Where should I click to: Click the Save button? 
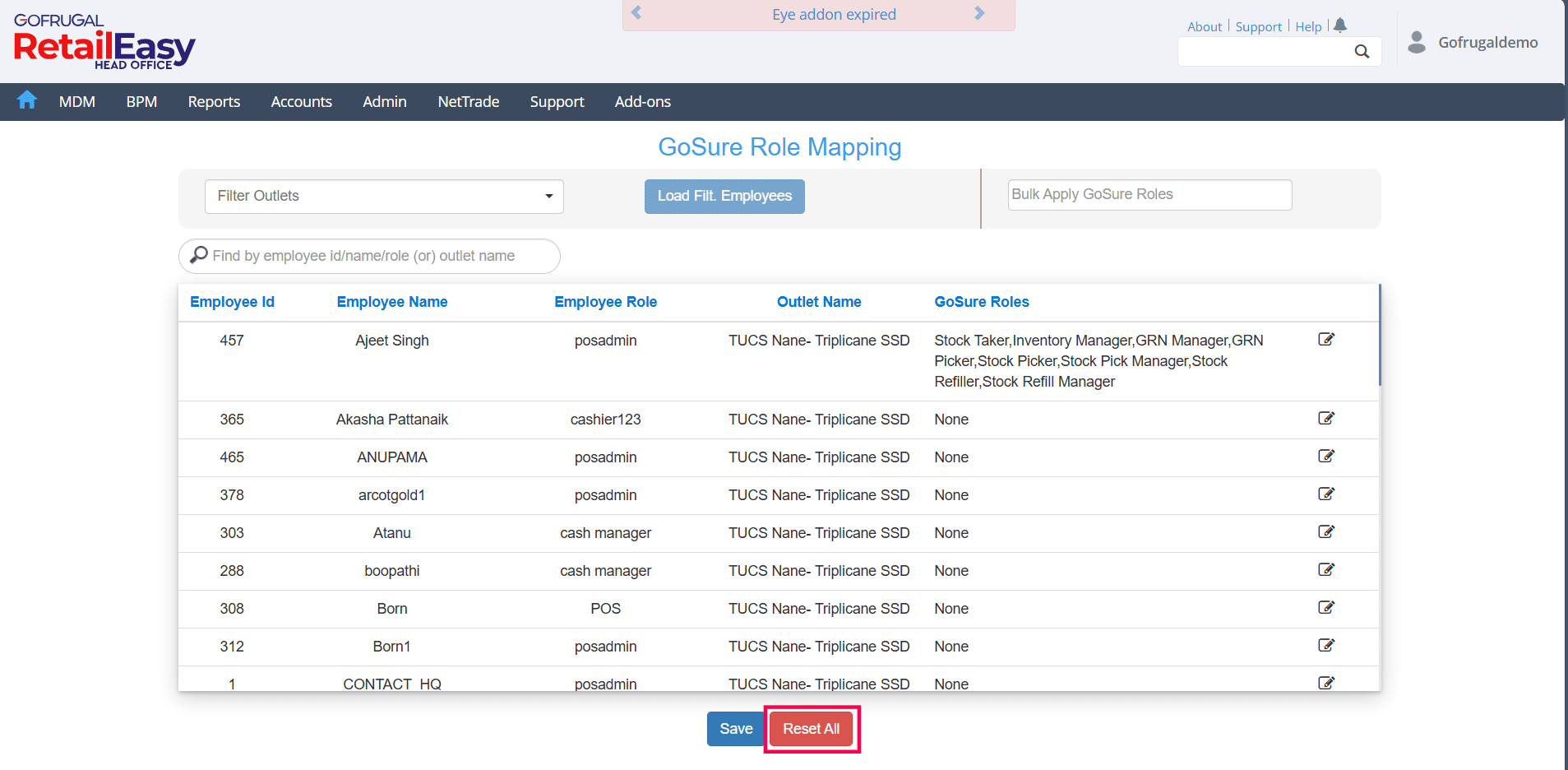[735, 729]
